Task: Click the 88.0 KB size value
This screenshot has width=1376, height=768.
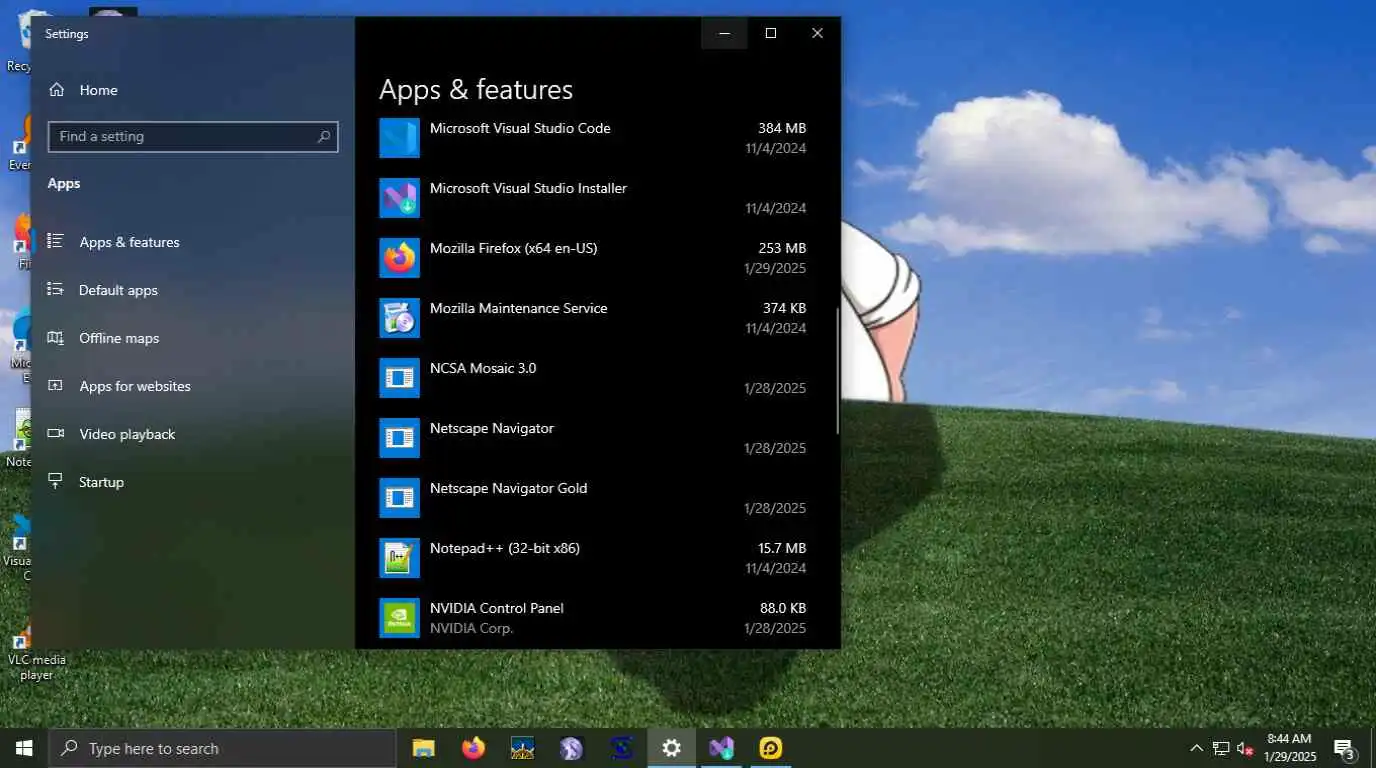Action: [783, 608]
